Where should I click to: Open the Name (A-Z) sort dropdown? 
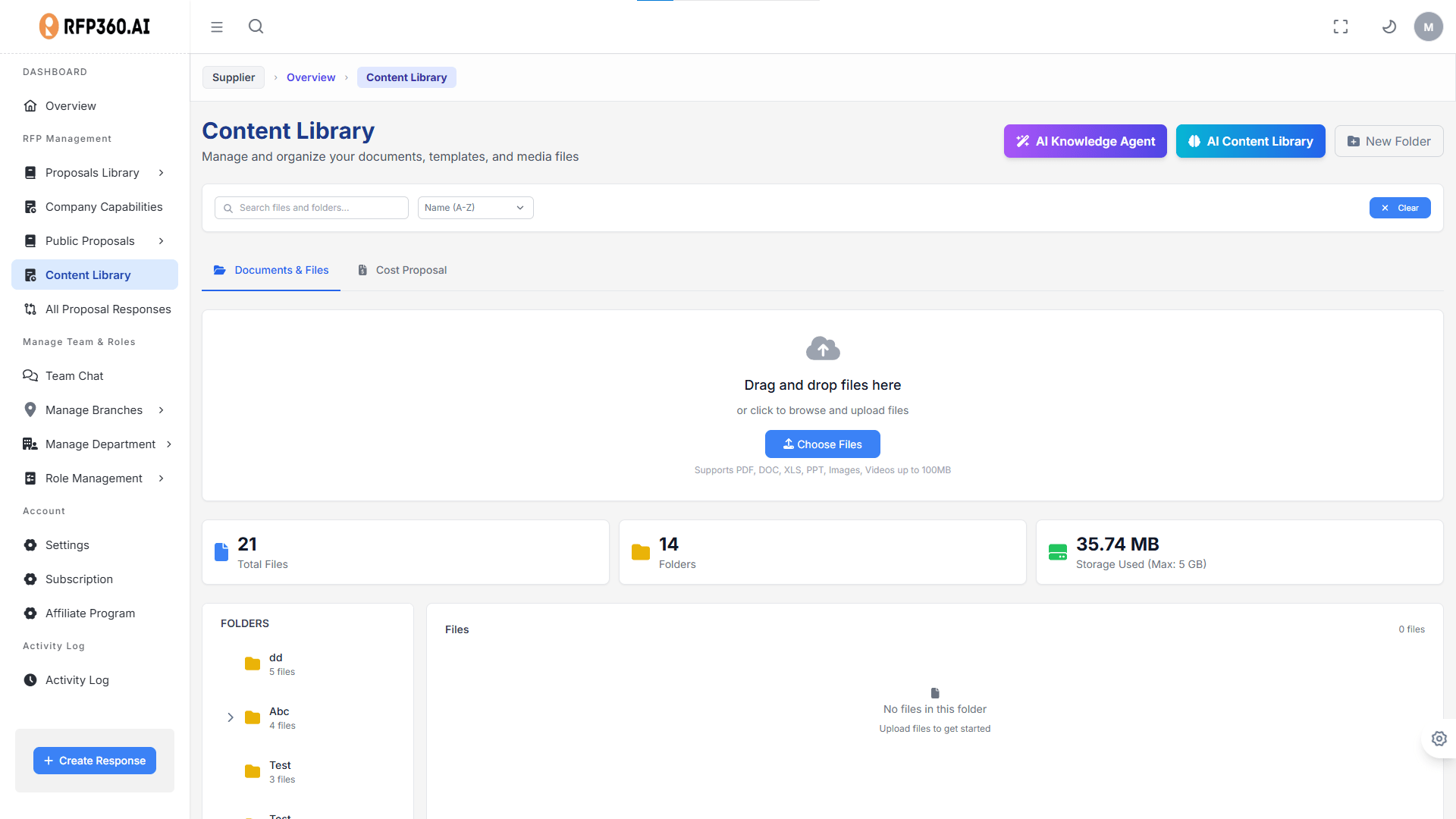click(x=475, y=208)
